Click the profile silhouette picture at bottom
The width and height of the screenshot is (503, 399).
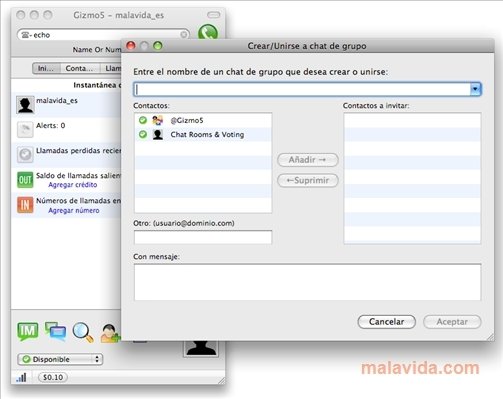pos(201,348)
